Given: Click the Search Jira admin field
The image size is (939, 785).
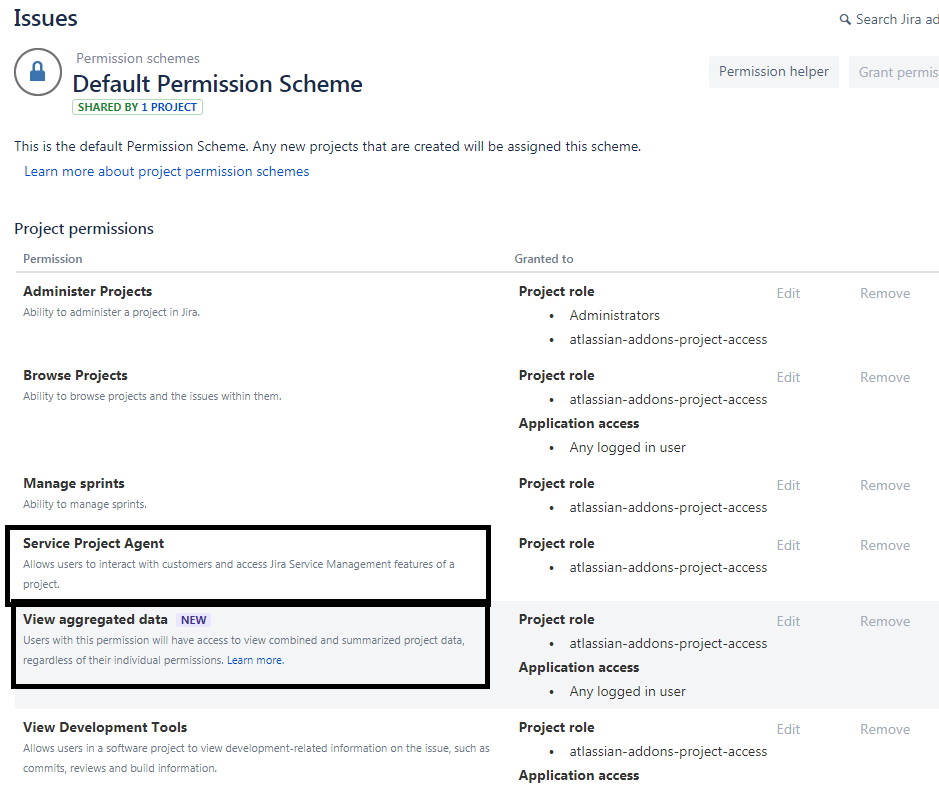Looking at the screenshot, I should pyautogui.click(x=897, y=20).
